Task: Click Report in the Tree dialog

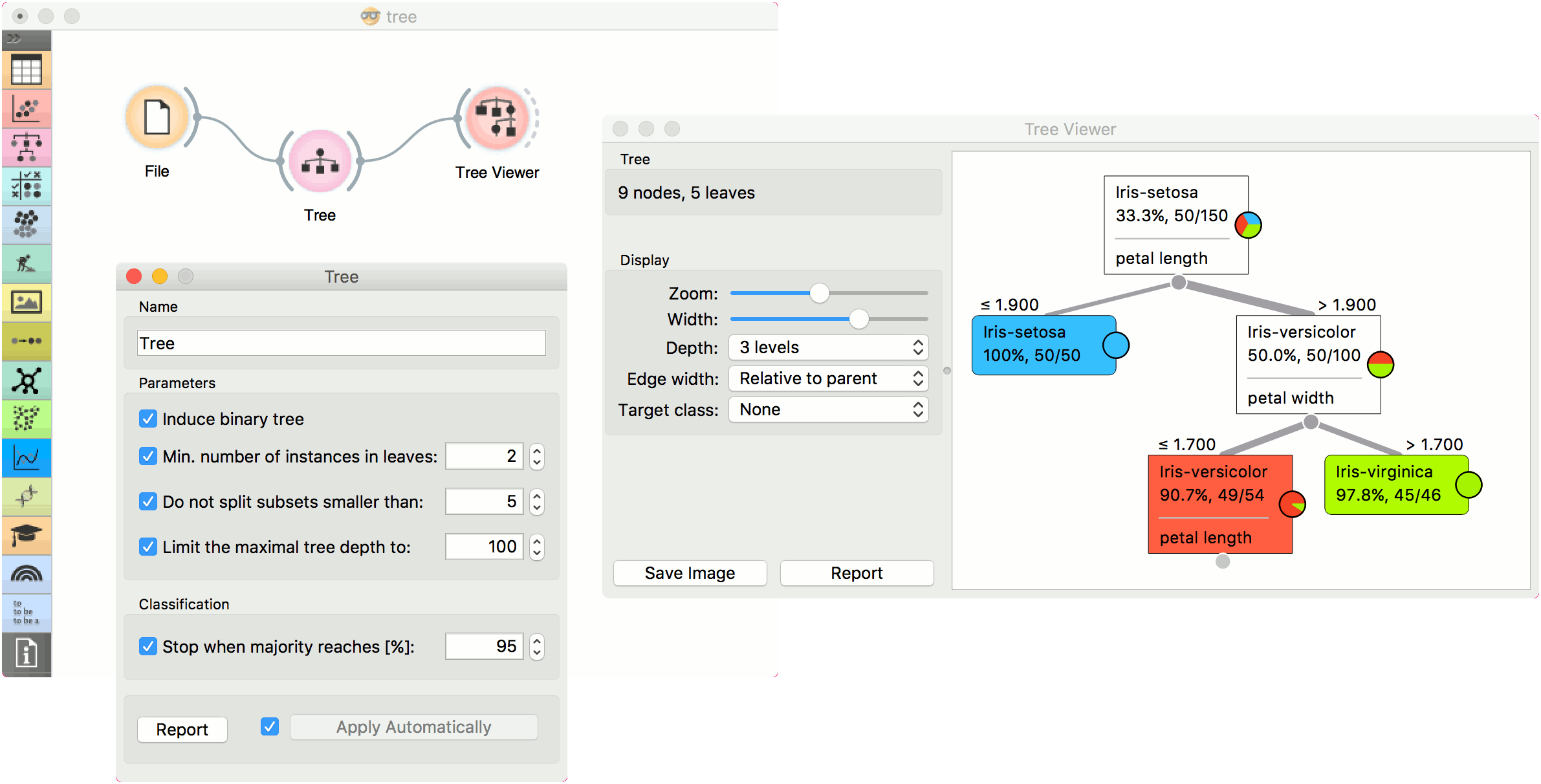Action: [x=182, y=729]
